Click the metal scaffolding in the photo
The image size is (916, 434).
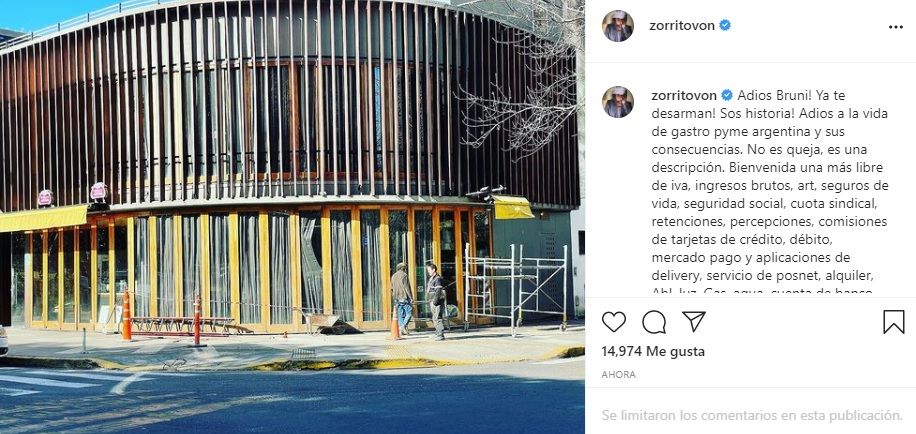(x=515, y=286)
